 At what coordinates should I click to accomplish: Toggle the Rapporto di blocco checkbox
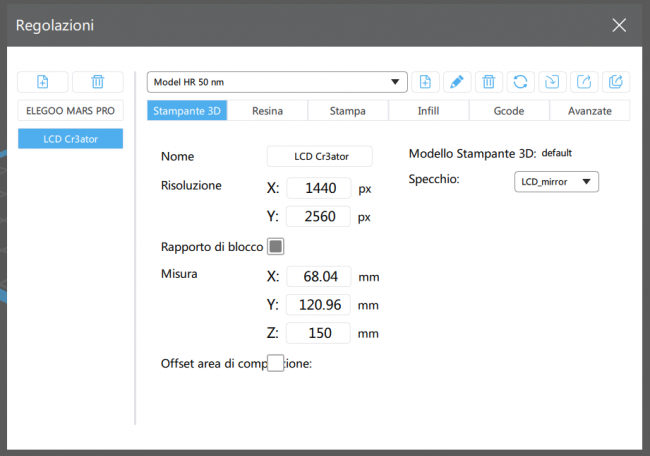[x=276, y=246]
